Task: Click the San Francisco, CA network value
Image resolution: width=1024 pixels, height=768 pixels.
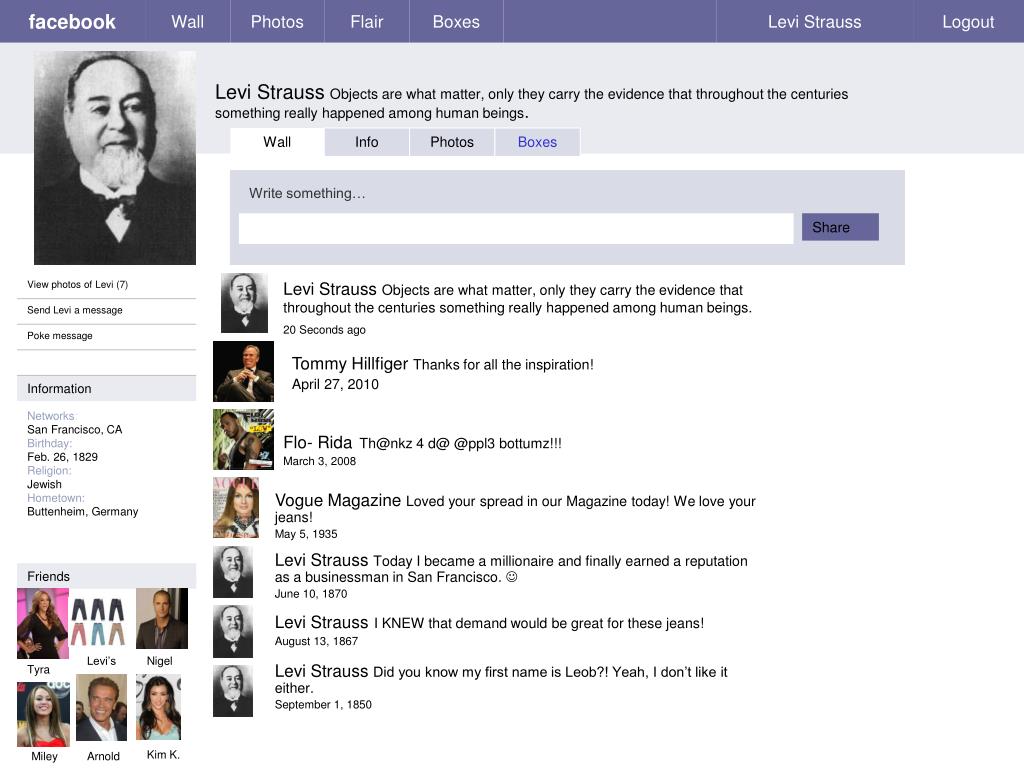Action: coord(74,430)
